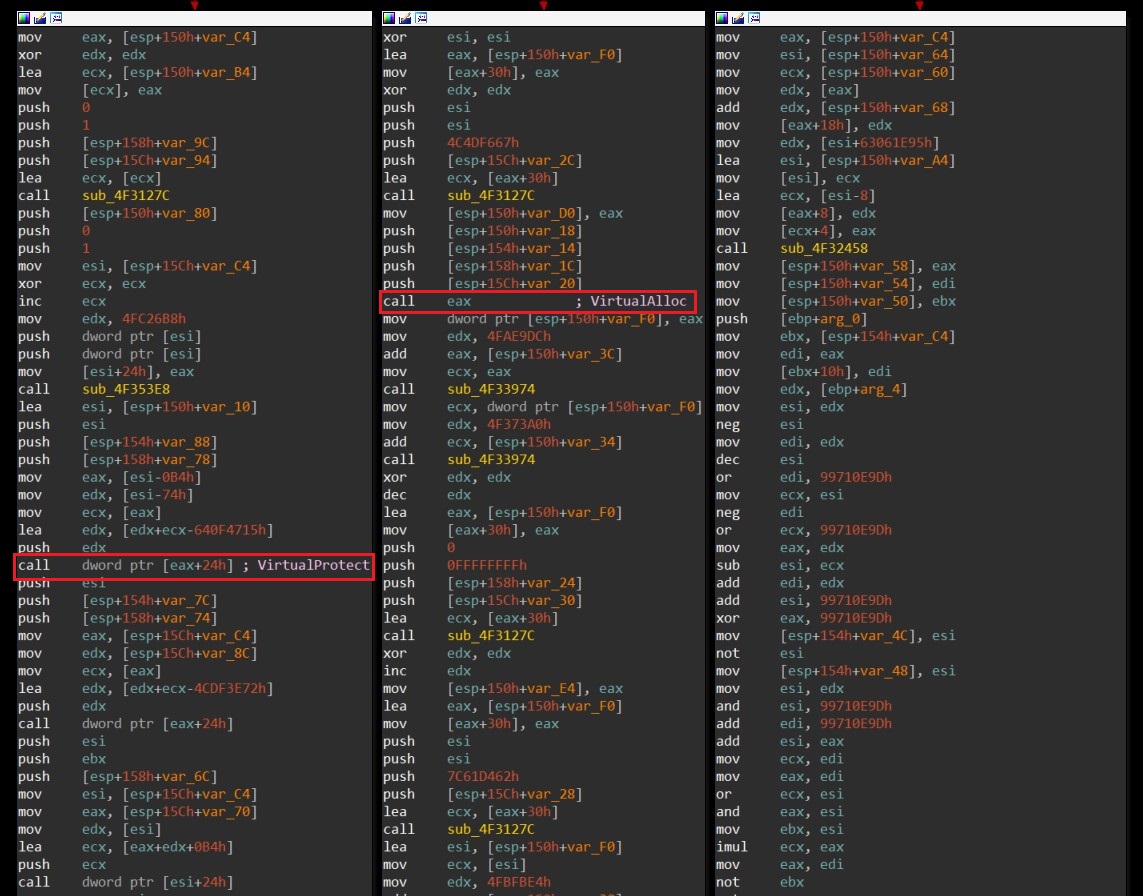
Task: Select line 'inc edx' in middle node
Action: pyautogui.click(x=427, y=671)
